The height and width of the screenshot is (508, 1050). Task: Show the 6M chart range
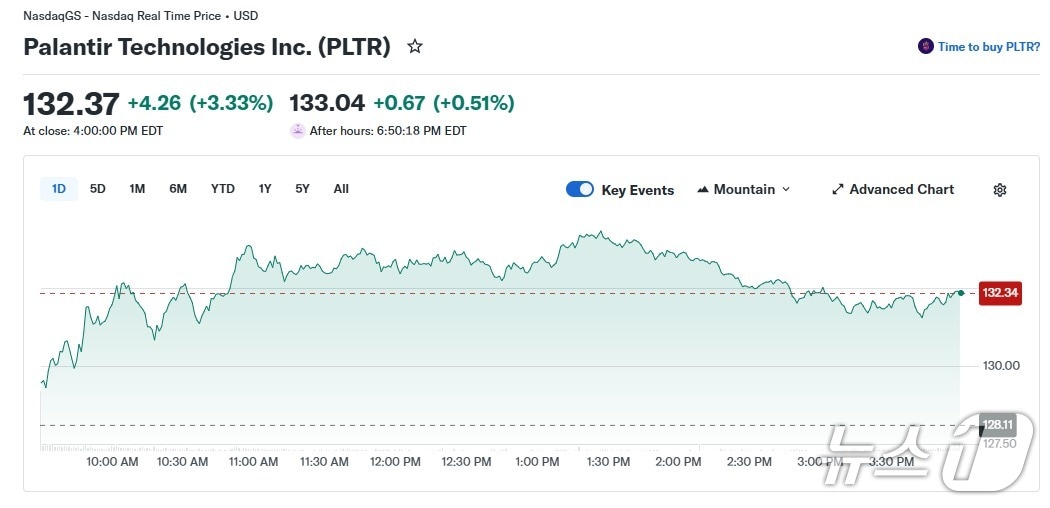pyautogui.click(x=178, y=189)
